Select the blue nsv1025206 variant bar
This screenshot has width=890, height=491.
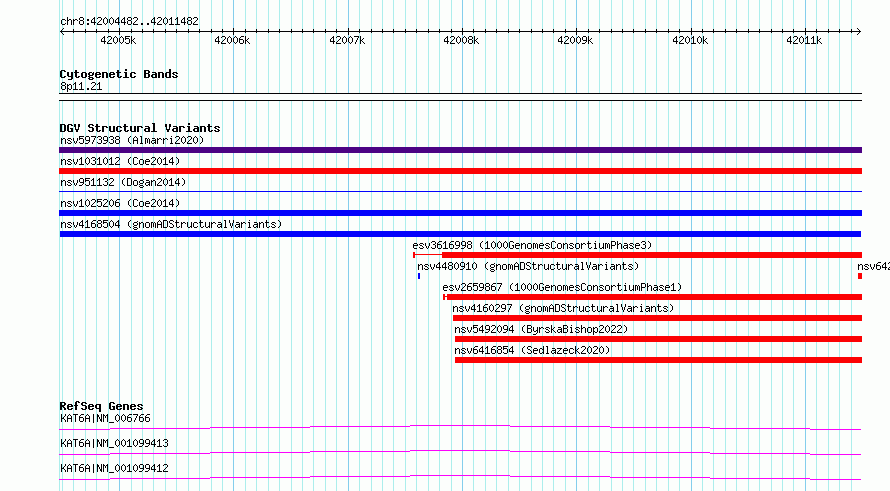[x=460, y=213]
